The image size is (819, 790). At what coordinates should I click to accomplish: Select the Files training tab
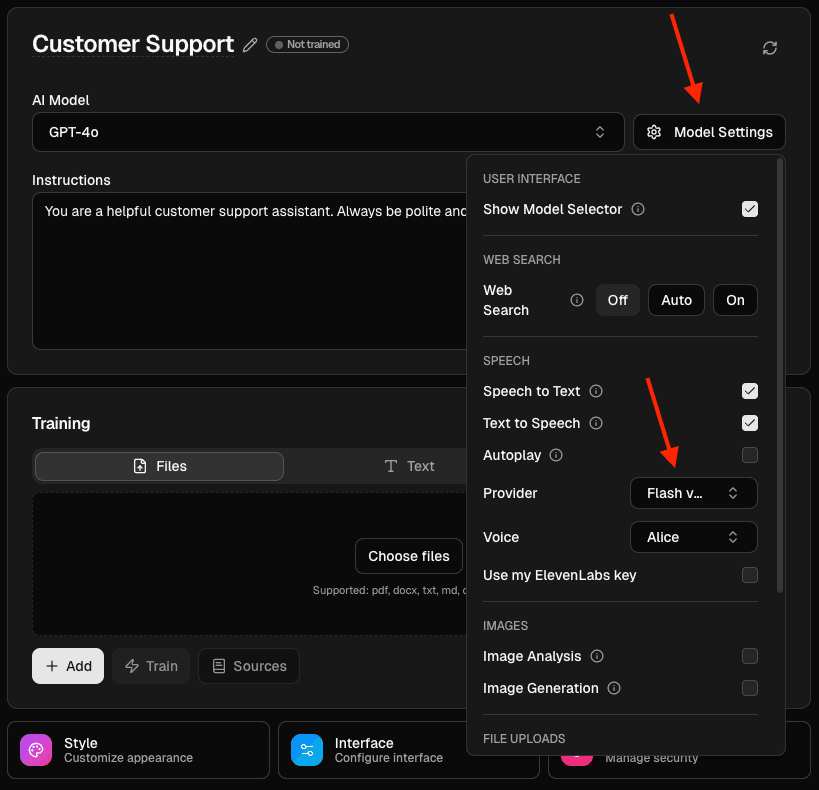point(158,465)
